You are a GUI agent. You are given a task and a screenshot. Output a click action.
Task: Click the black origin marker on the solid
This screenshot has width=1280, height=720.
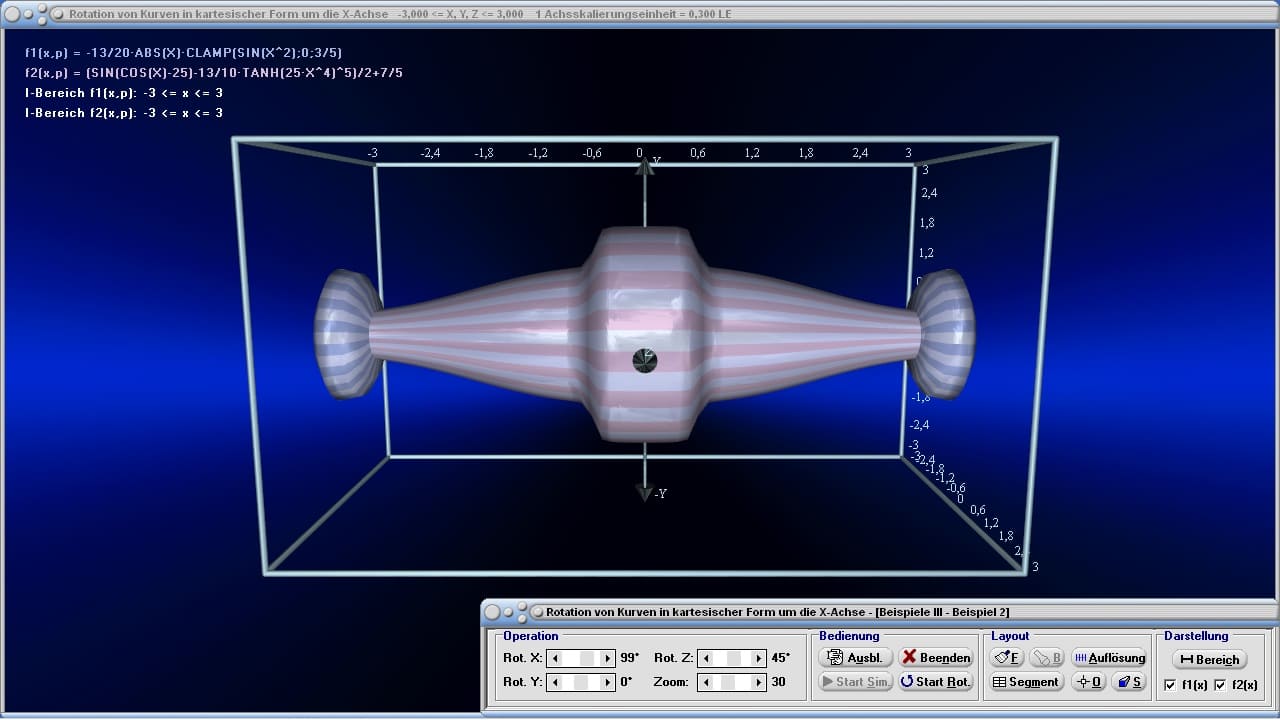645,360
